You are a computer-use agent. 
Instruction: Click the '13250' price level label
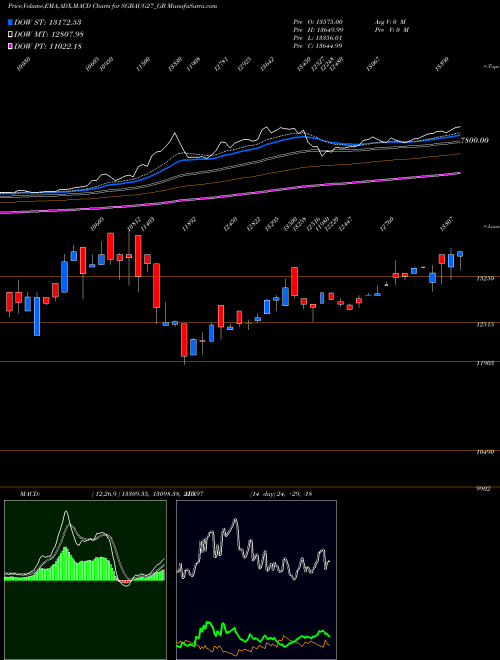(485, 279)
